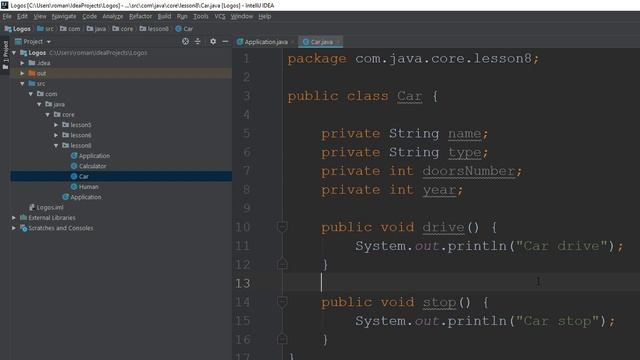Open the Help menu
Screen dimensions: 640x360
point(264,16)
